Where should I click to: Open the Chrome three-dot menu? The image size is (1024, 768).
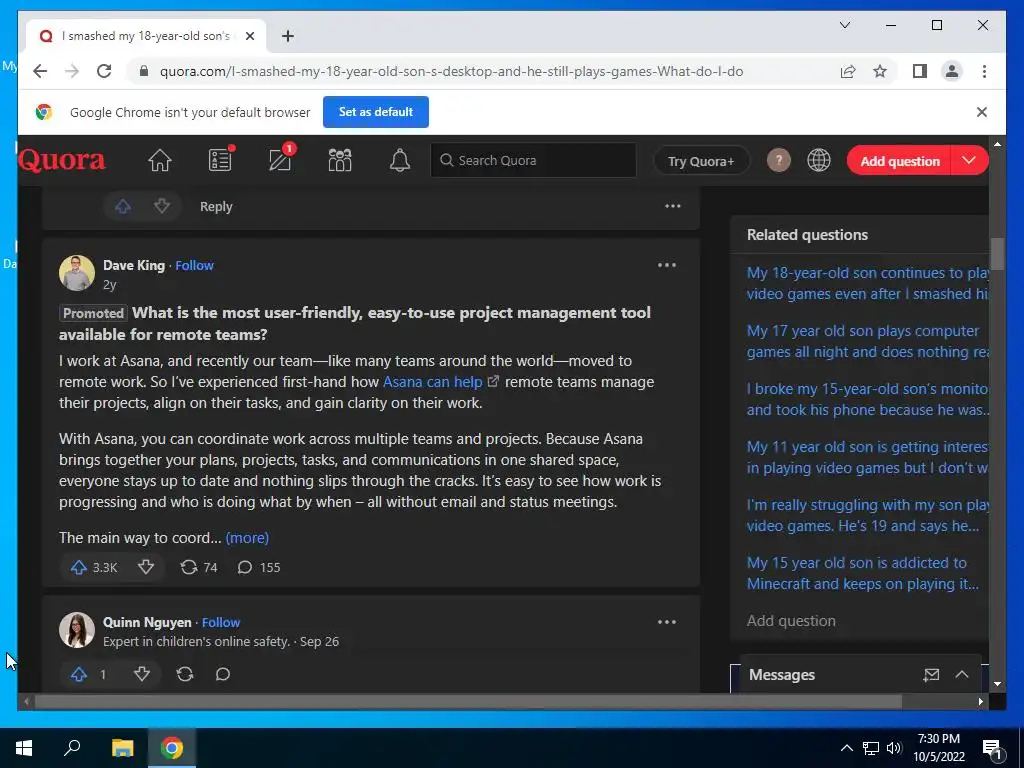[x=984, y=71]
